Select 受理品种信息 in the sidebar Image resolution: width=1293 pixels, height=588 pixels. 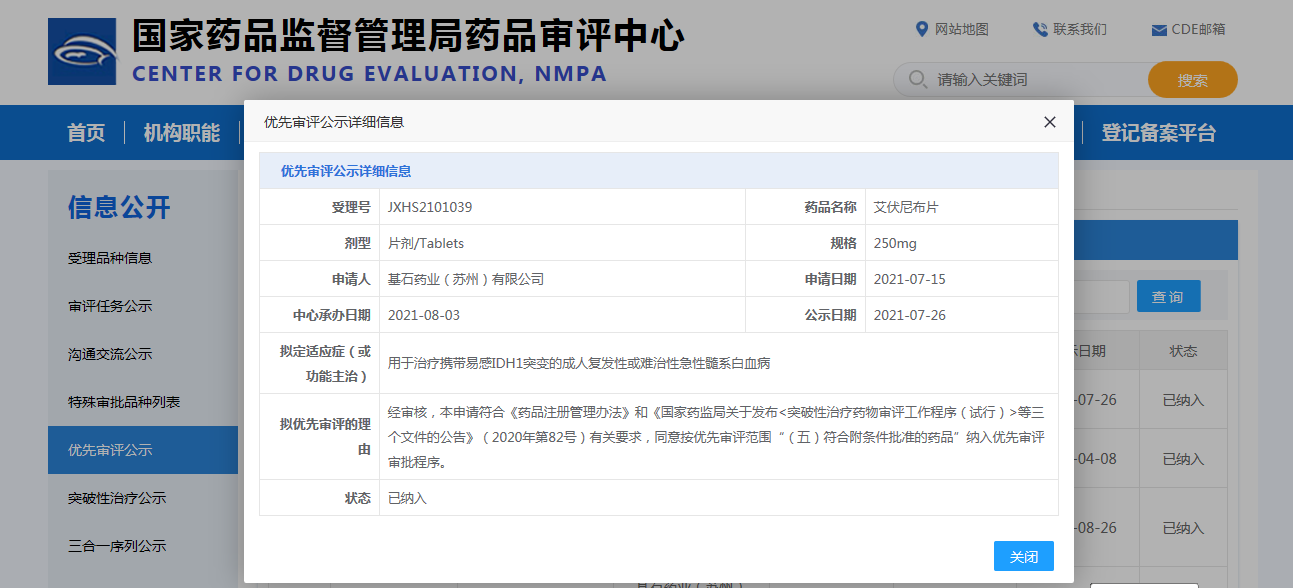pyautogui.click(x=110, y=258)
